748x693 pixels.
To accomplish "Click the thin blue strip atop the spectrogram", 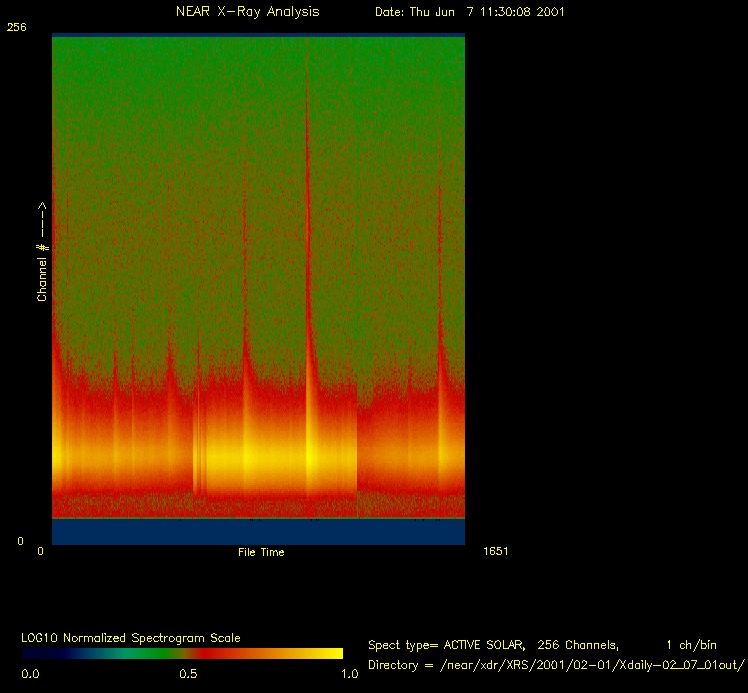I will 258,35.
